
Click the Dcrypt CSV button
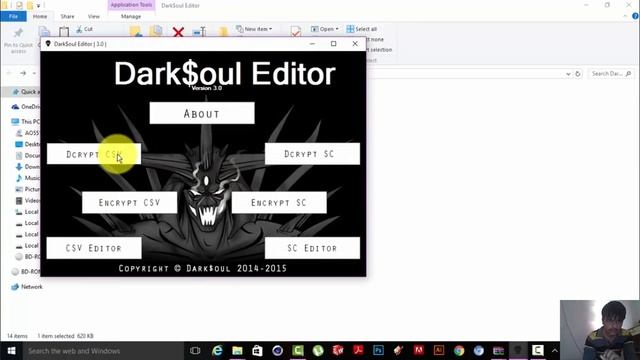94,154
